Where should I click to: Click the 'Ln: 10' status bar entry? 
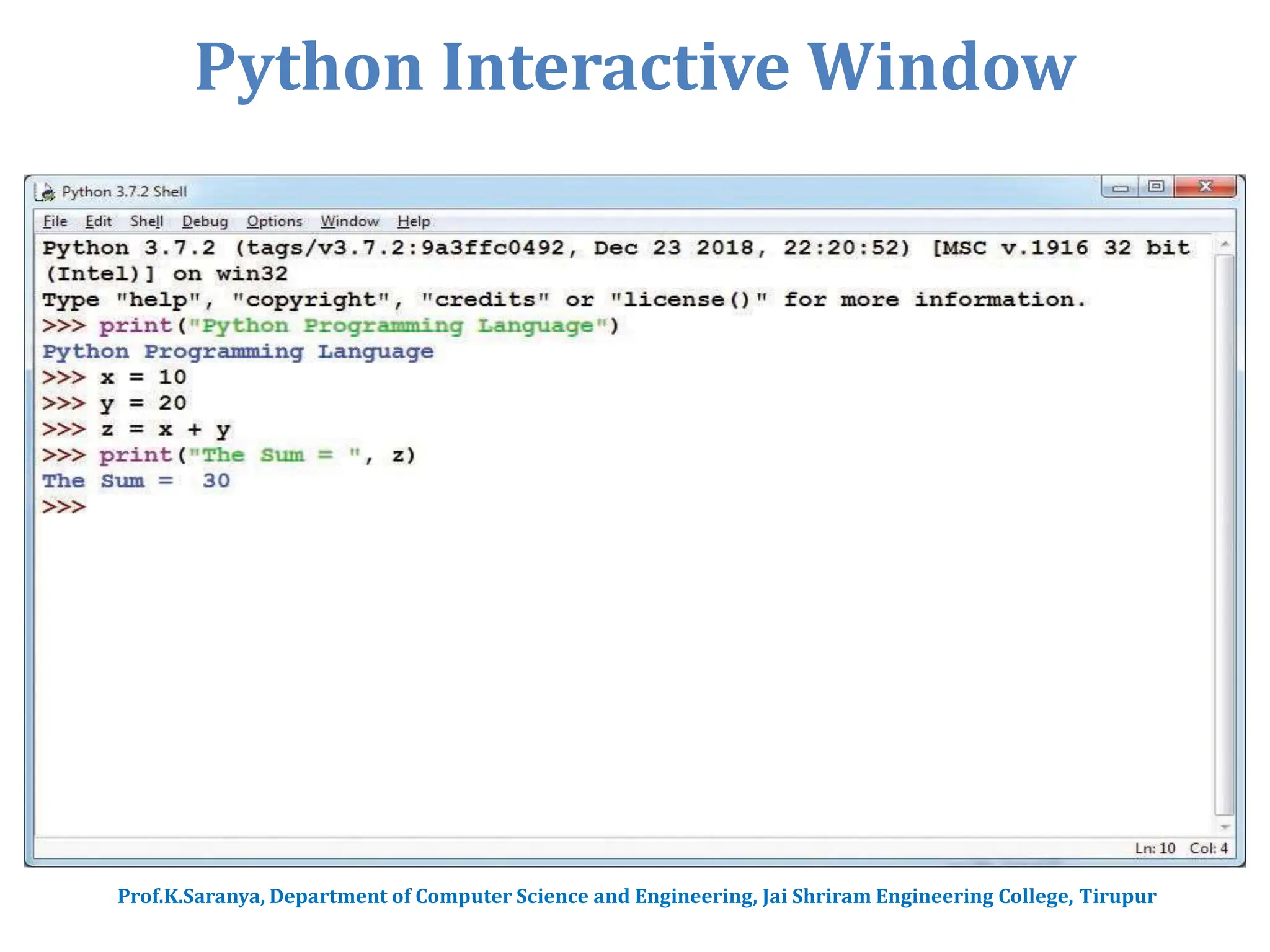pos(1155,848)
